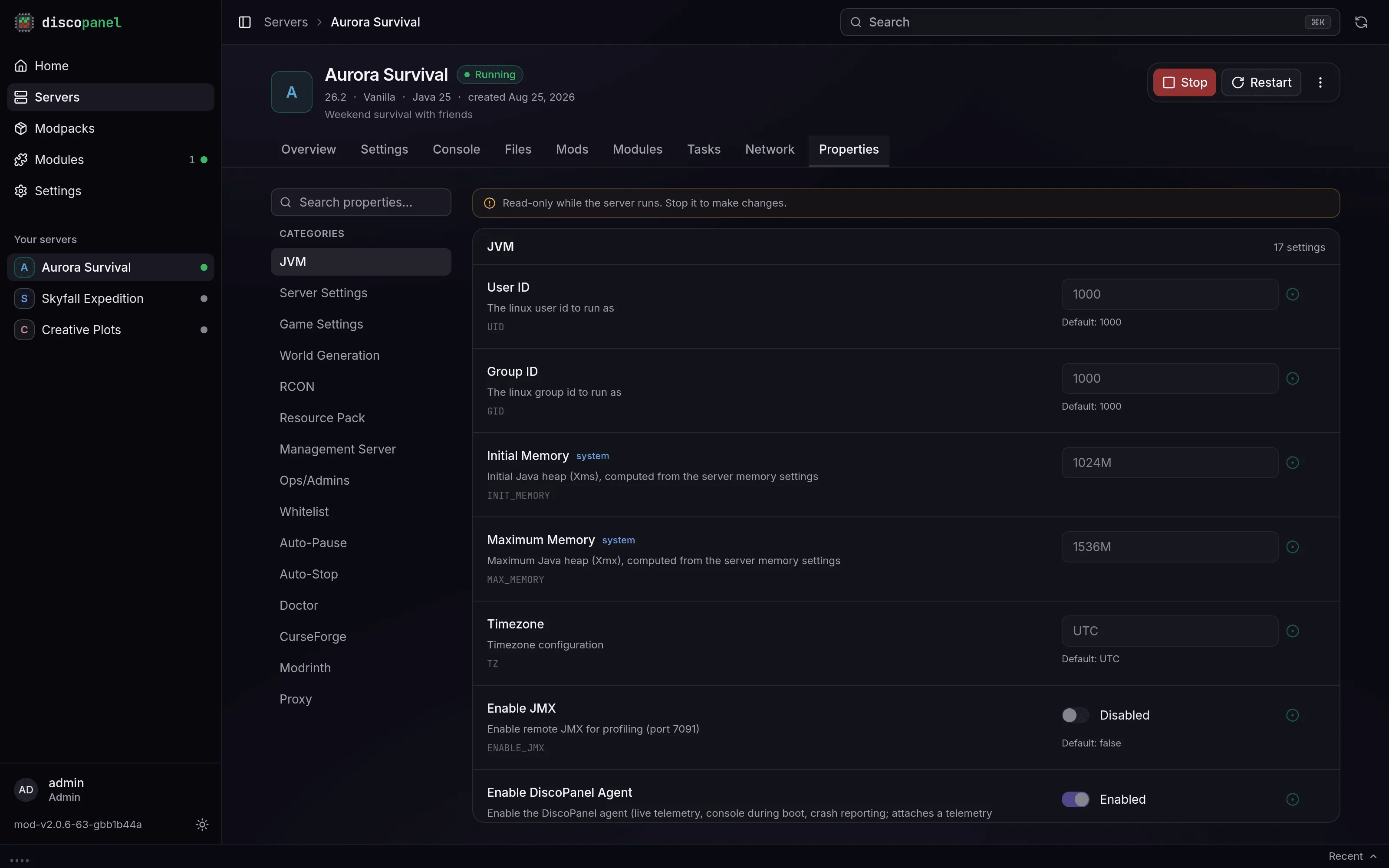Click the circle icon beside Maximum Memory
Viewport: 1389px width, 868px height.
[x=1293, y=547]
